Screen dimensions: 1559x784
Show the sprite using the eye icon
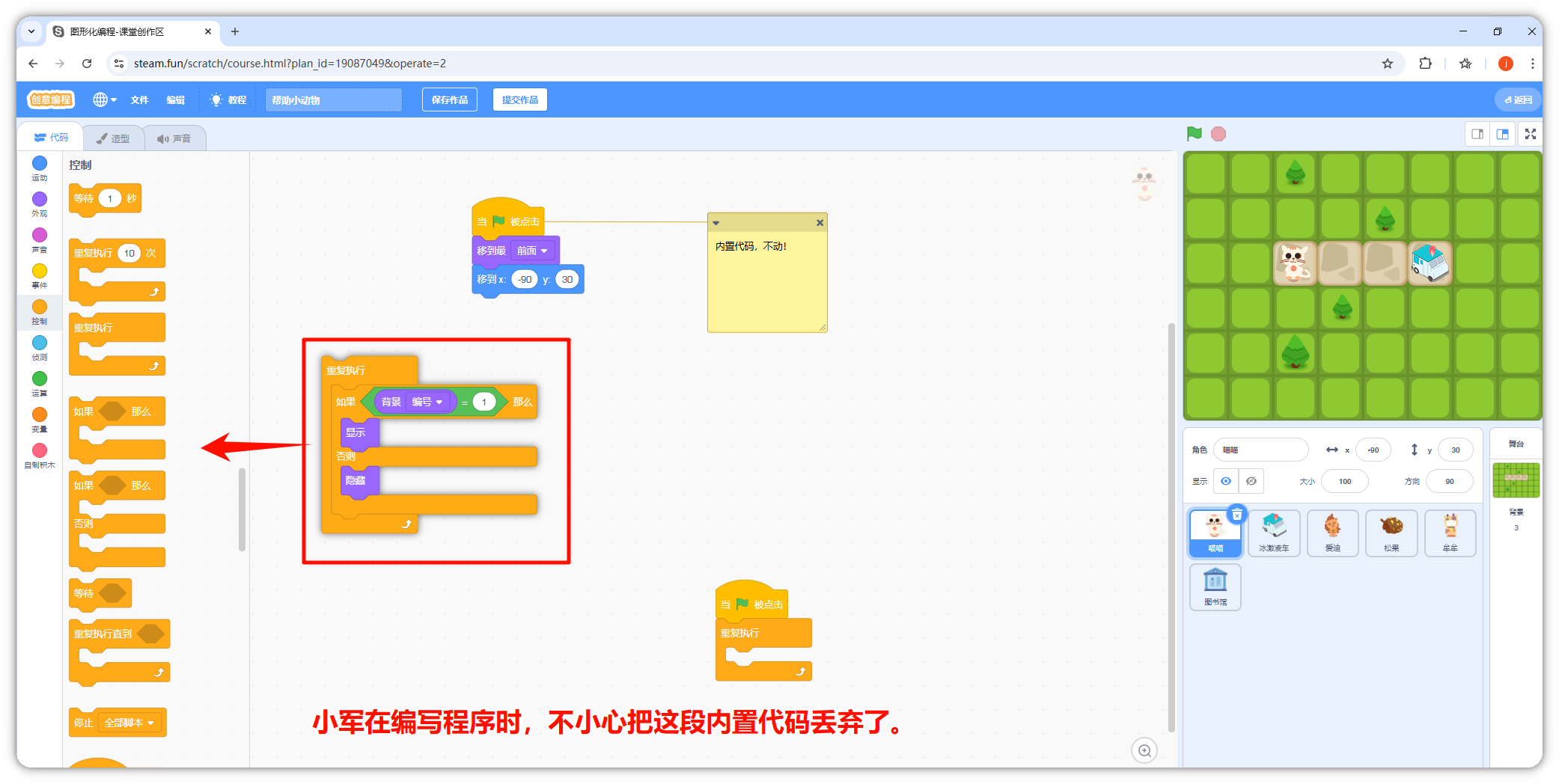click(x=1226, y=481)
